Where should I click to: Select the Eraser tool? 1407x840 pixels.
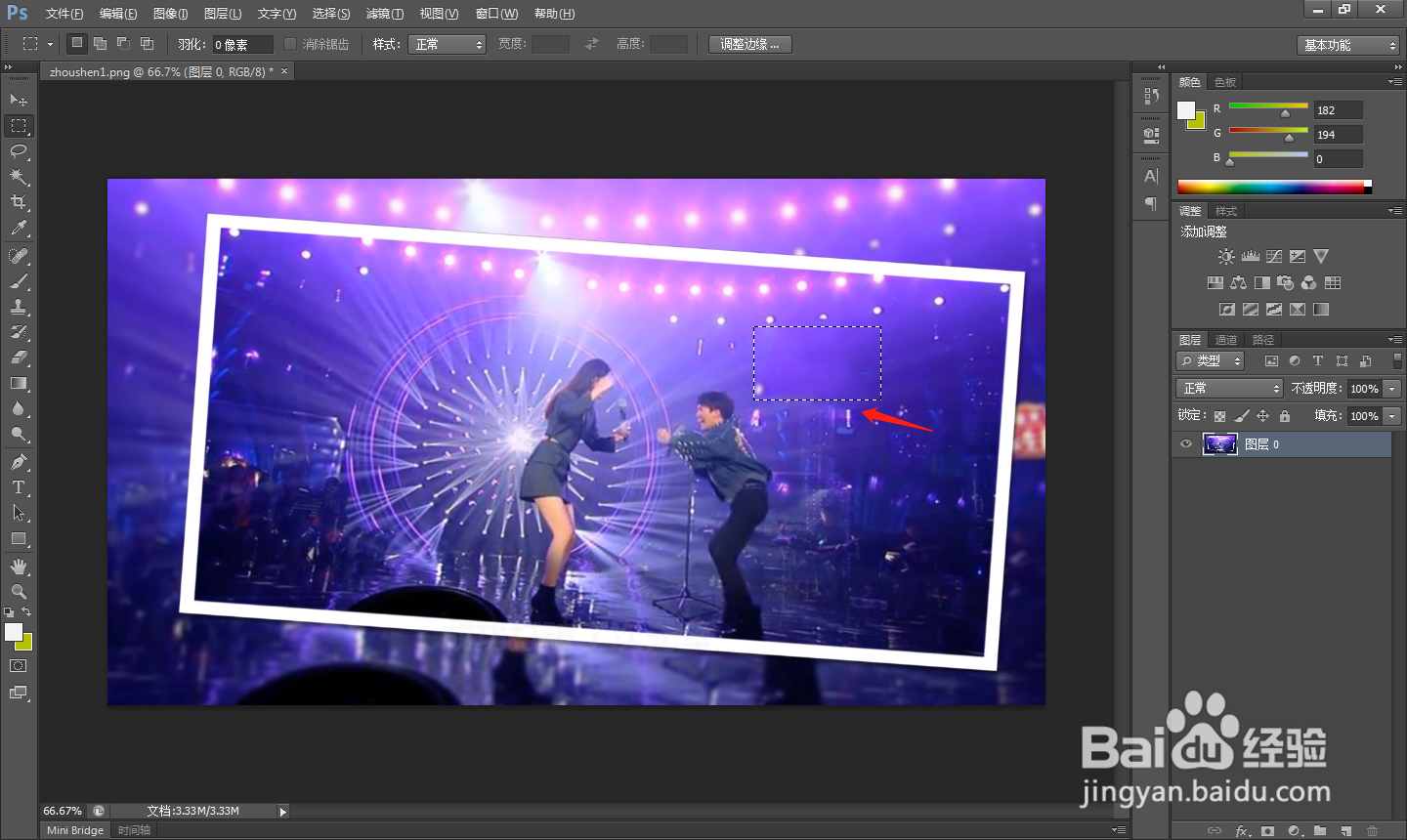coord(19,357)
